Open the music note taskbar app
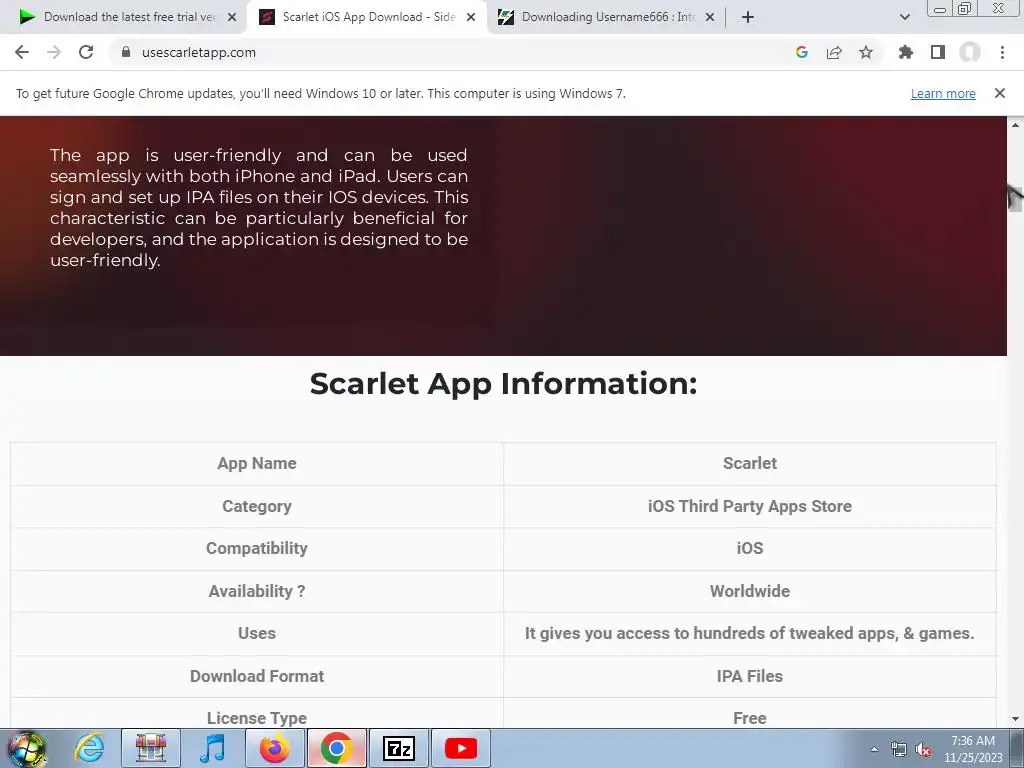 (212, 748)
